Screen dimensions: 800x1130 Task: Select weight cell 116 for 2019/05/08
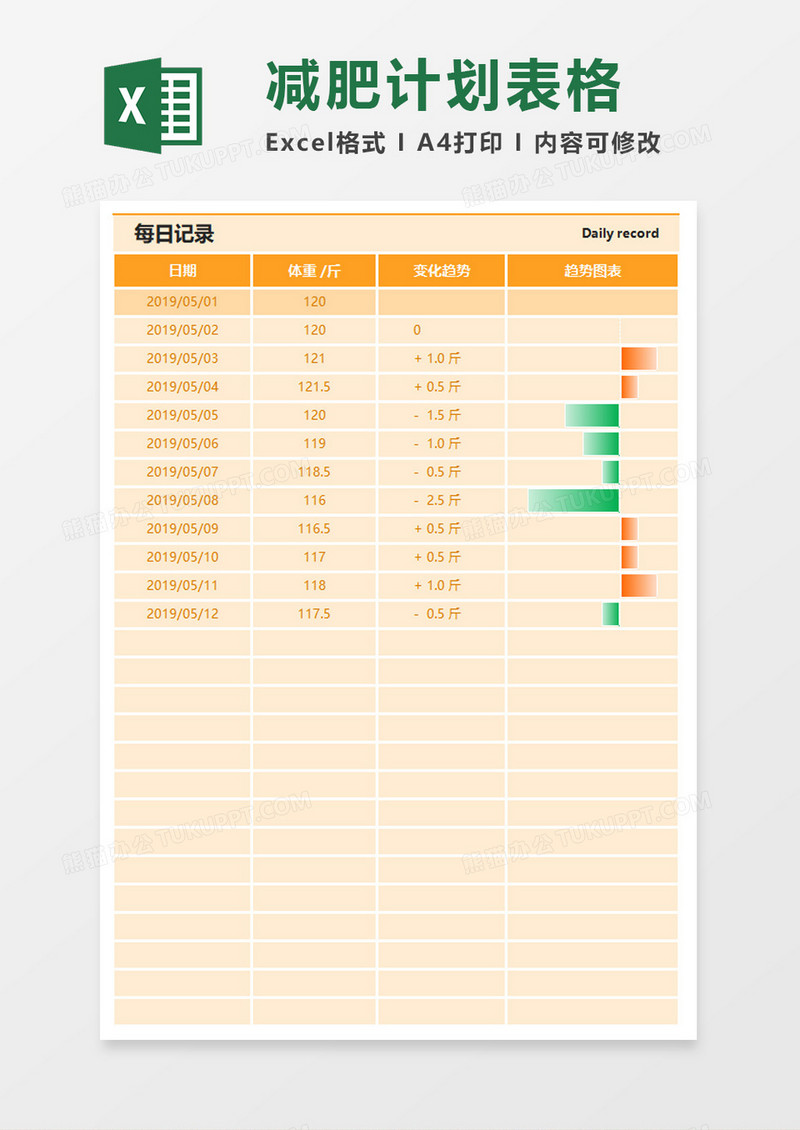(314, 500)
